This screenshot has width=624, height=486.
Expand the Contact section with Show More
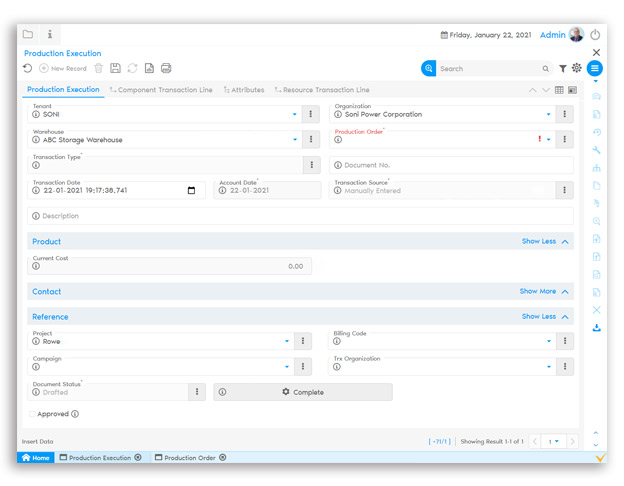click(544, 292)
